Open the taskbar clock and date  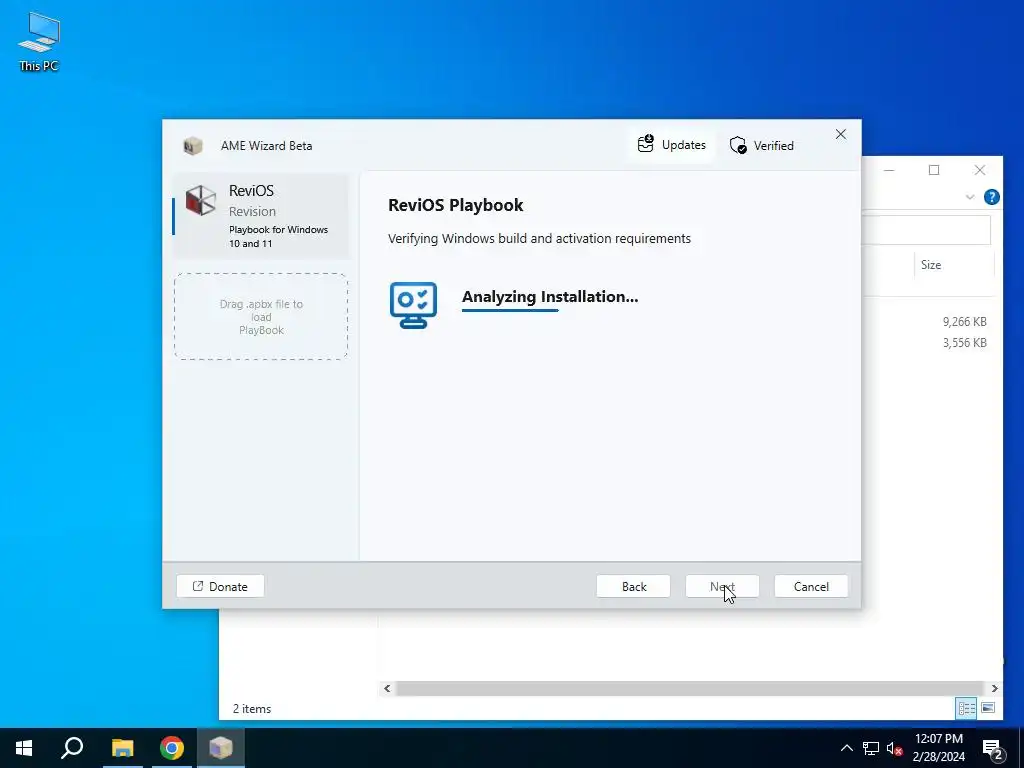(939, 748)
